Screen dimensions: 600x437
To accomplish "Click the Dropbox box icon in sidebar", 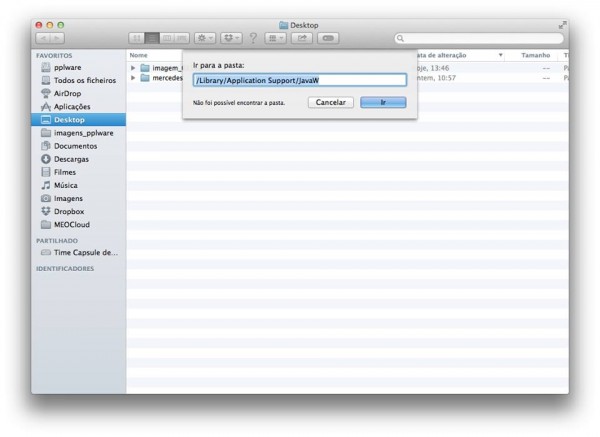I will 46,211.
